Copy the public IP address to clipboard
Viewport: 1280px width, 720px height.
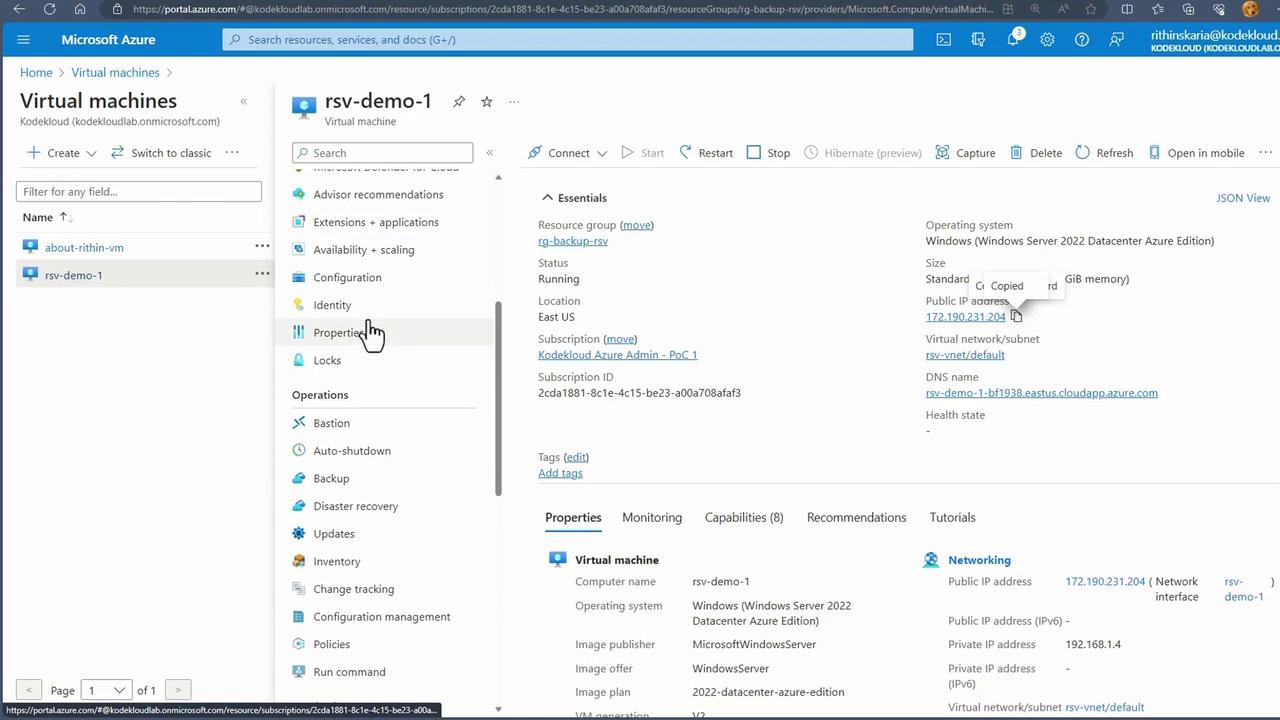[x=1016, y=316]
